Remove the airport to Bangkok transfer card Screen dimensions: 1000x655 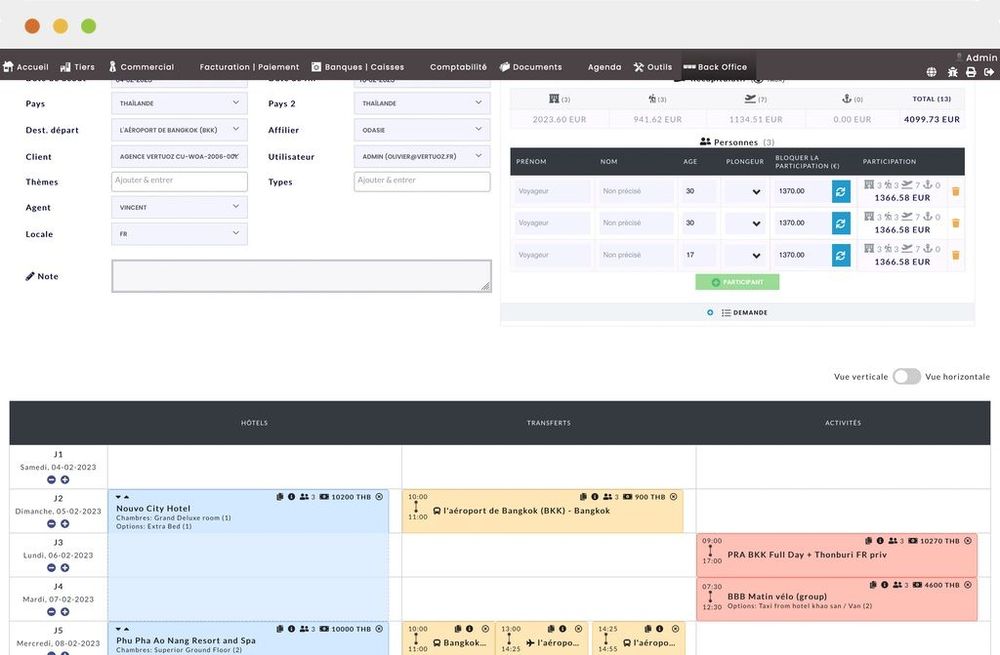(x=673, y=497)
